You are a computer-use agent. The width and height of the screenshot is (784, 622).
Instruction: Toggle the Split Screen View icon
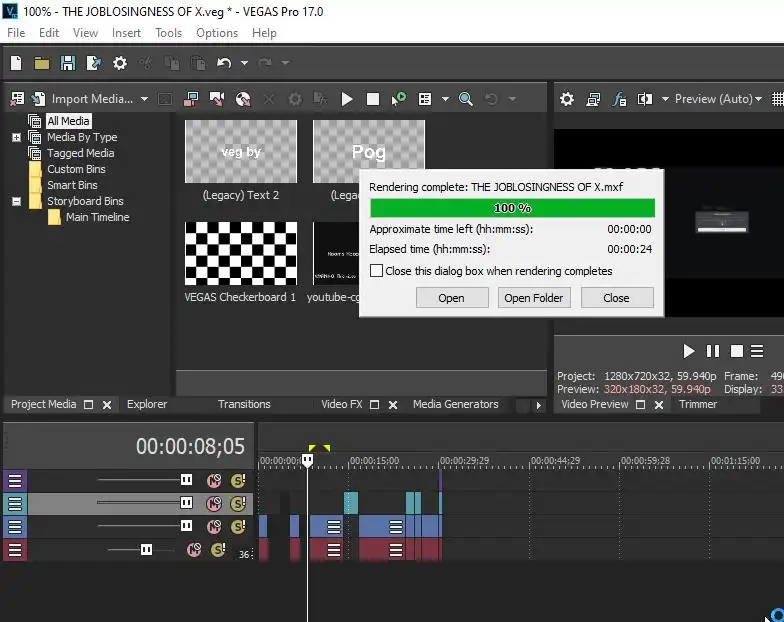[644, 99]
